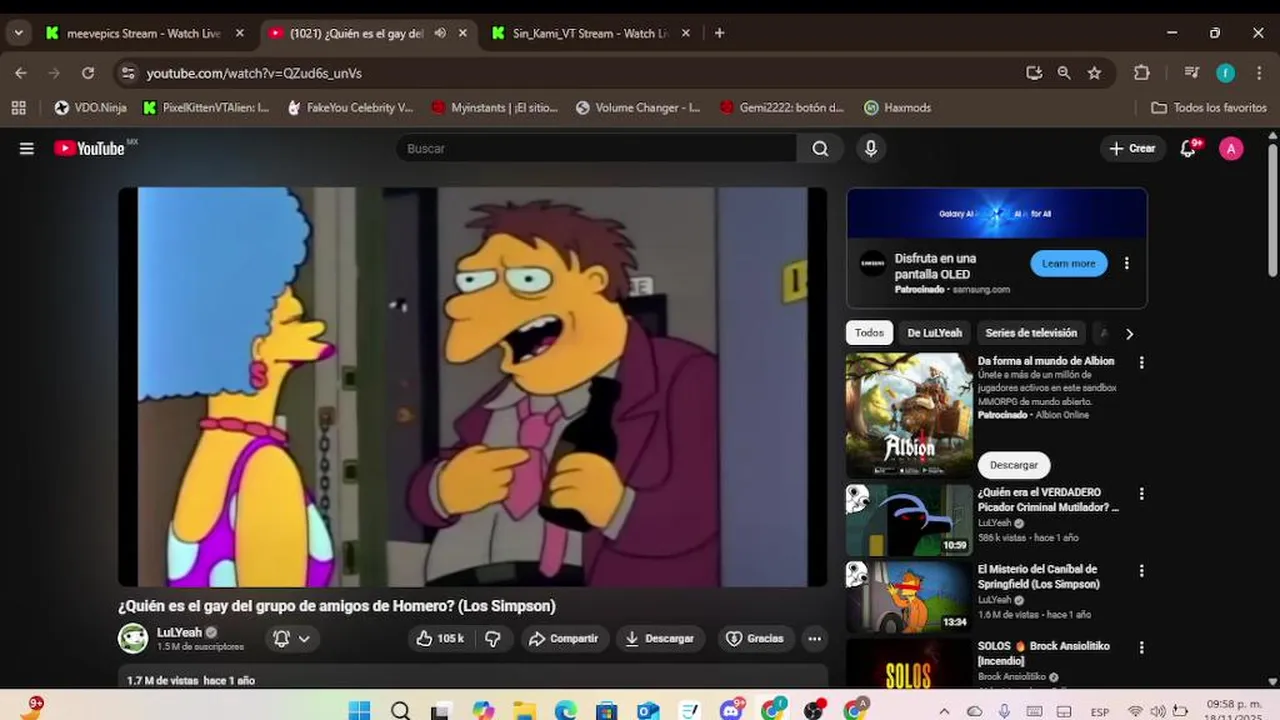Open the Picador Criminal Mutilador thumbnail
Image resolution: width=1280 pixels, height=720 pixels.
coord(909,520)
